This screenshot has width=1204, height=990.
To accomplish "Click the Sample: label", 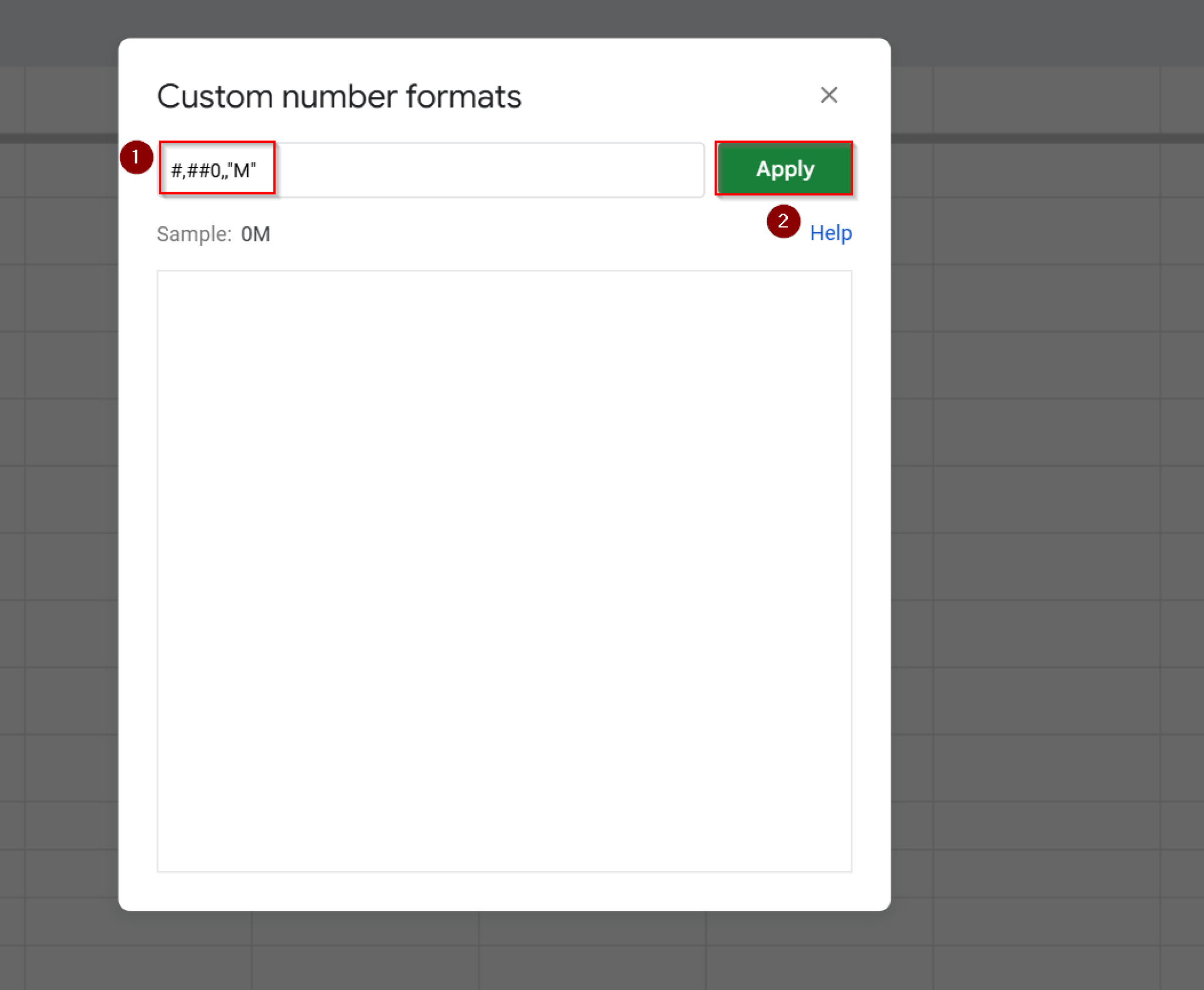I will tap(194, 234).
